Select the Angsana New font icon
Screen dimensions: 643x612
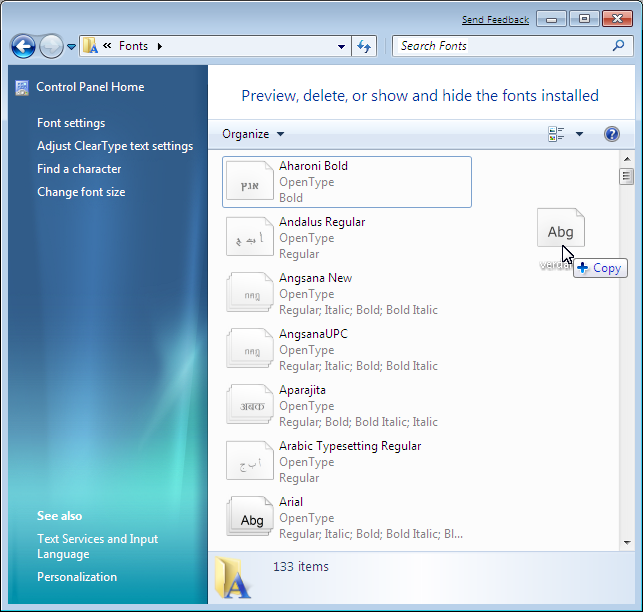click(249, 293)
